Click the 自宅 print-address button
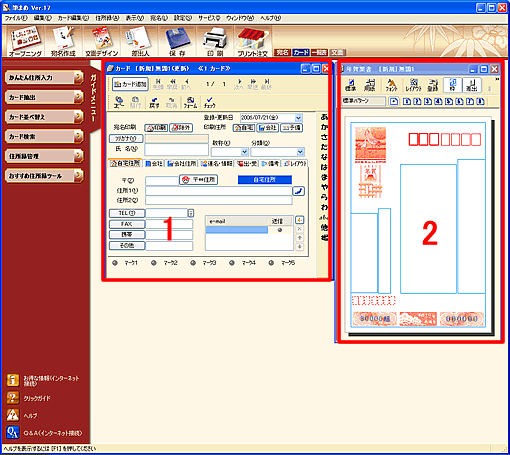This screenshot has width=510, height=455. tap(244, 128)
